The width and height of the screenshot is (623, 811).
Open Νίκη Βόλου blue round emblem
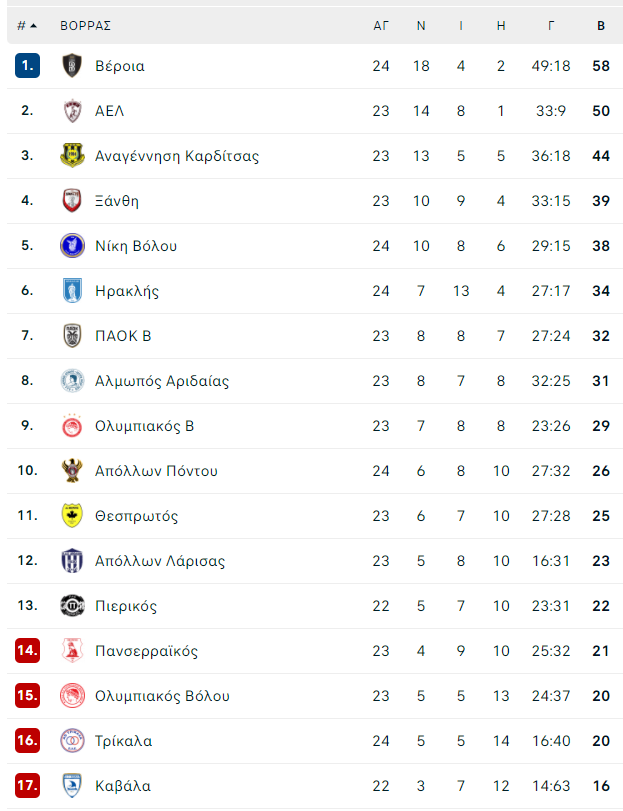coord(72,246)
